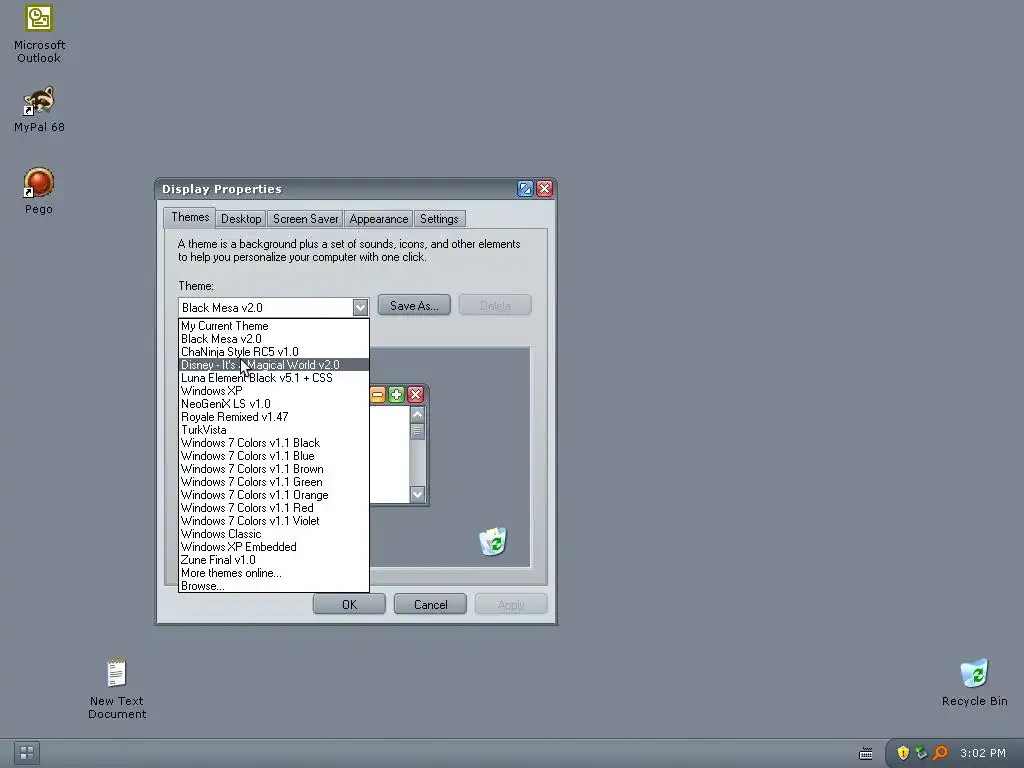This screenshot has height=768, width=1024.
Task: Switch to the Themes tab
Action: (x=190, y=217)
